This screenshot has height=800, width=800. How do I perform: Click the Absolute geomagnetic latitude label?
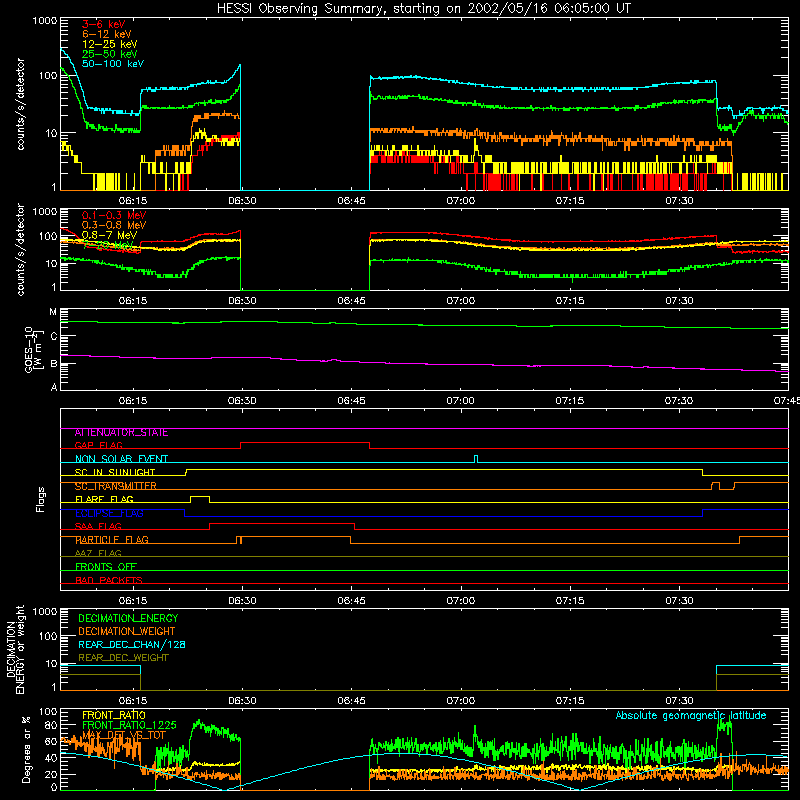pyautogui.click(x=691, y=716)
